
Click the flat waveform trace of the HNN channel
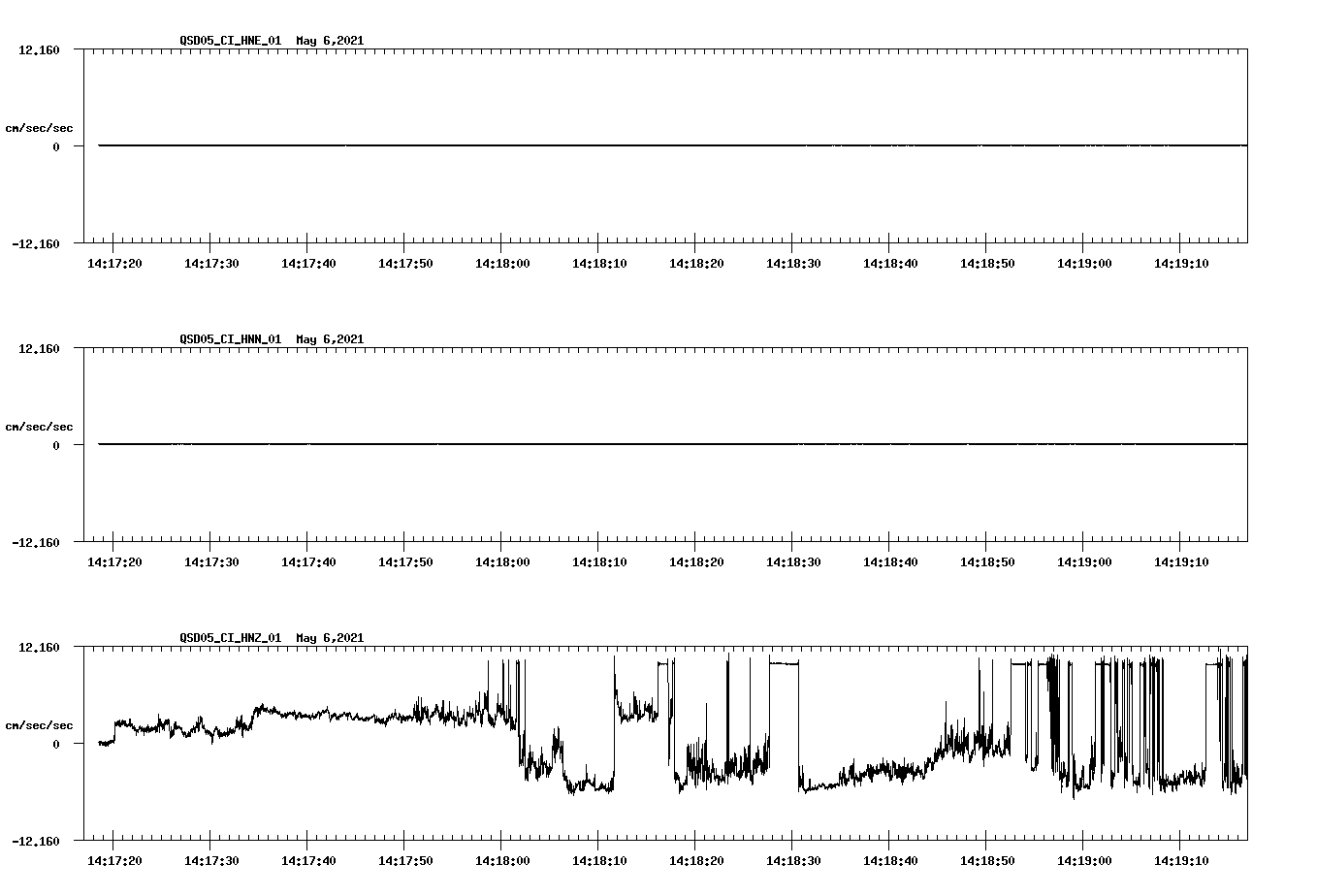coord(582,445)
